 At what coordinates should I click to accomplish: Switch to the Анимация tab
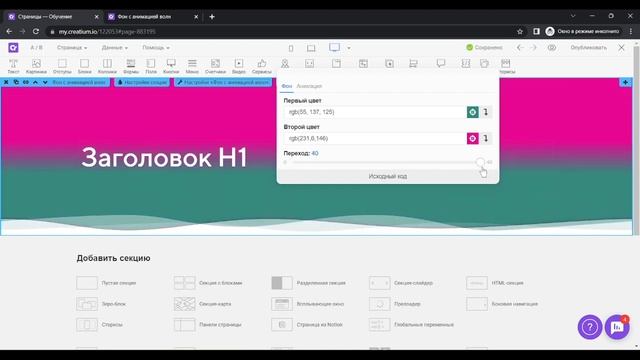pos(309,86)
